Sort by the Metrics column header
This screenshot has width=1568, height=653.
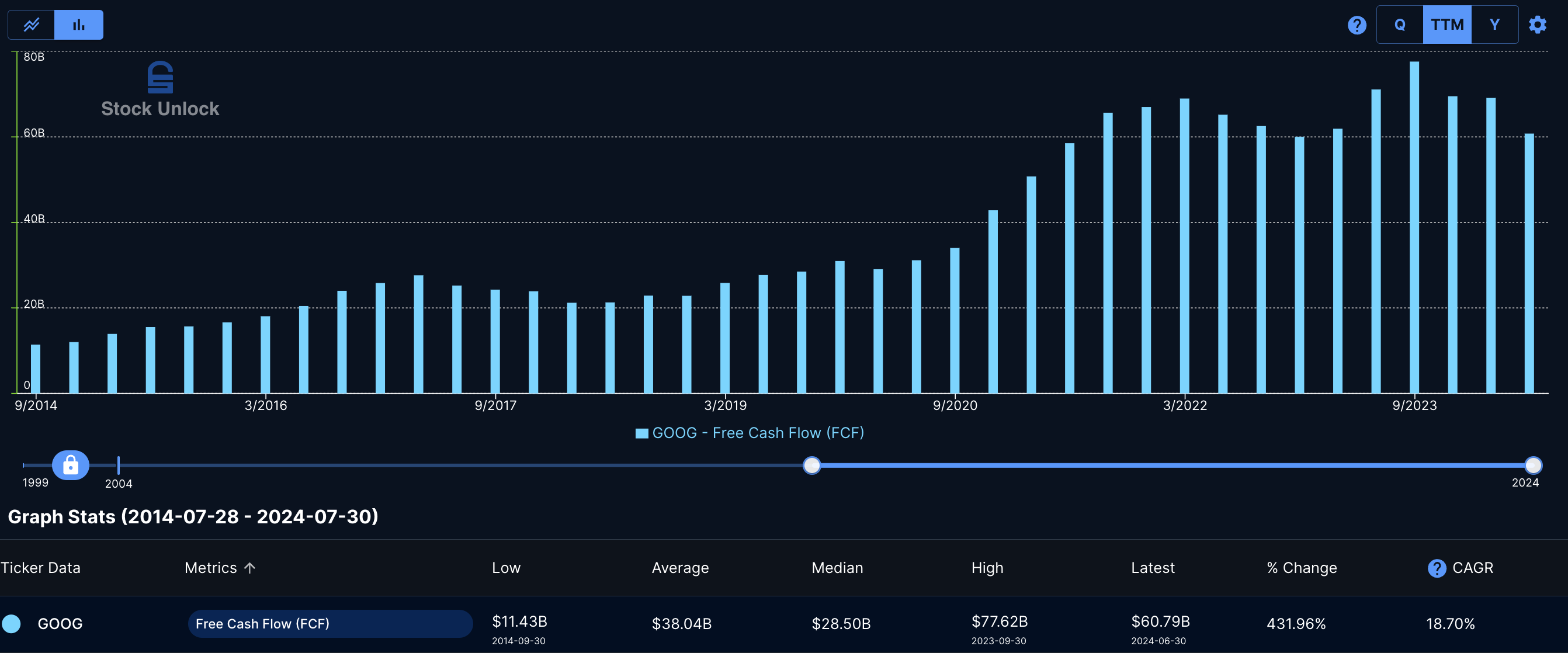[x=211, y=568]
